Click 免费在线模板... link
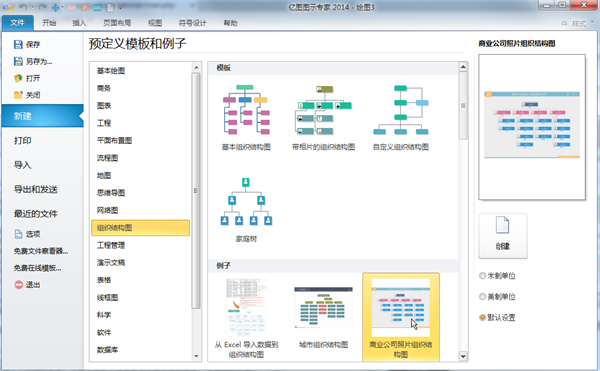The width and height of the screenshot is (600, 371). tap(38, 268)
